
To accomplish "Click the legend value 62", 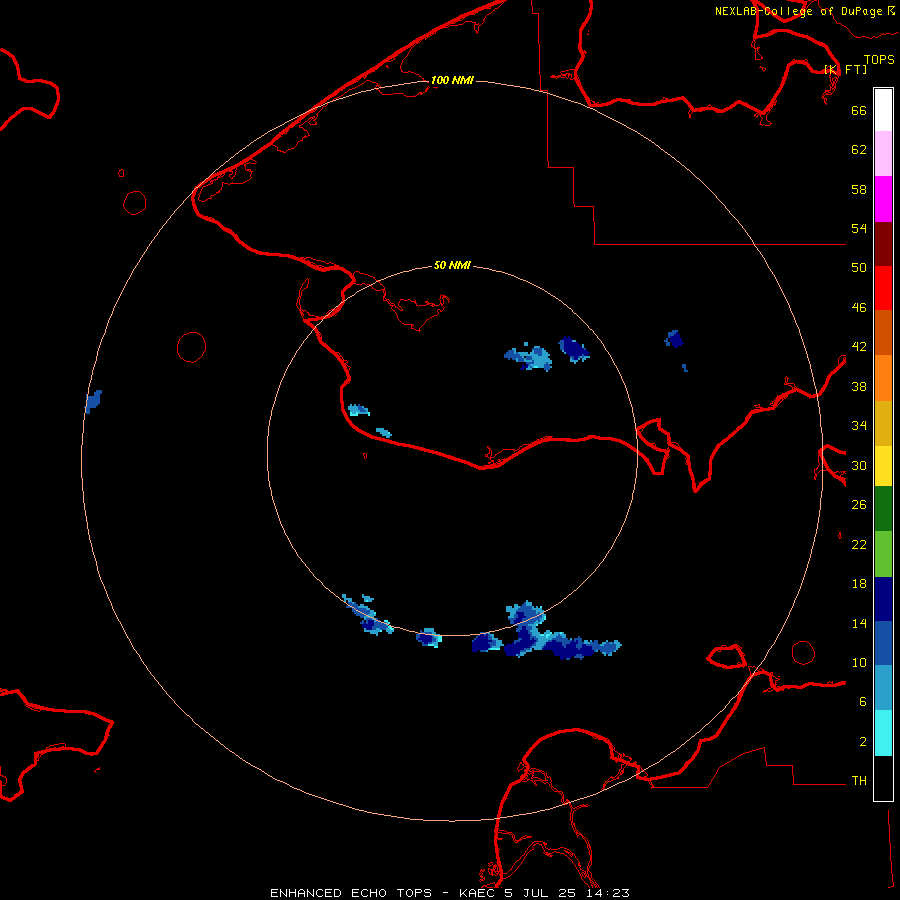I will (859, 150).
